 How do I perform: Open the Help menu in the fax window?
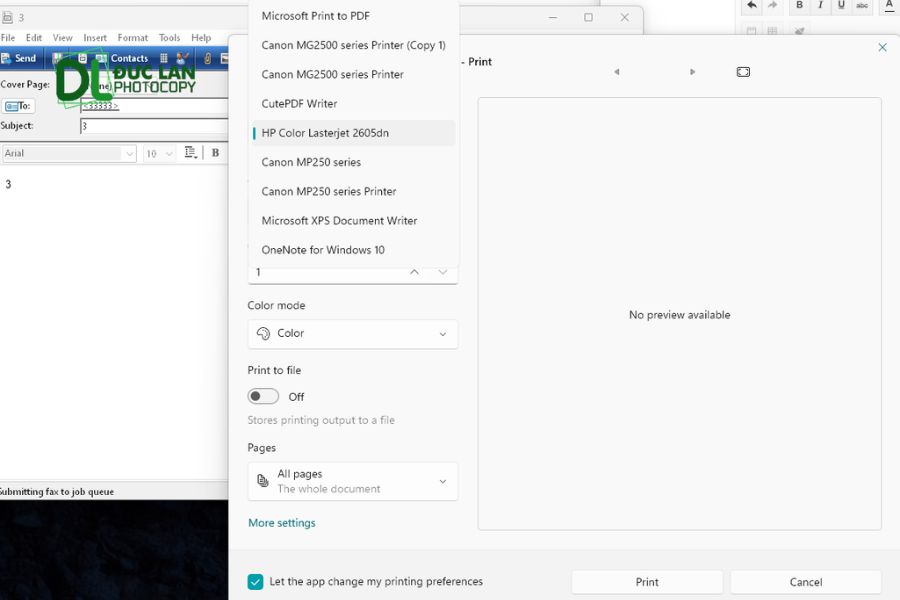click(201, 37)
